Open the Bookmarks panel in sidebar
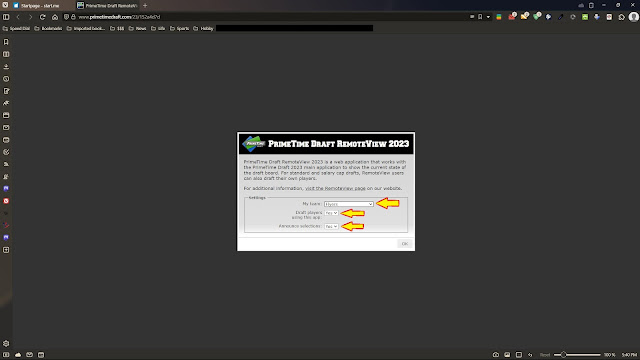 point(6,42)
